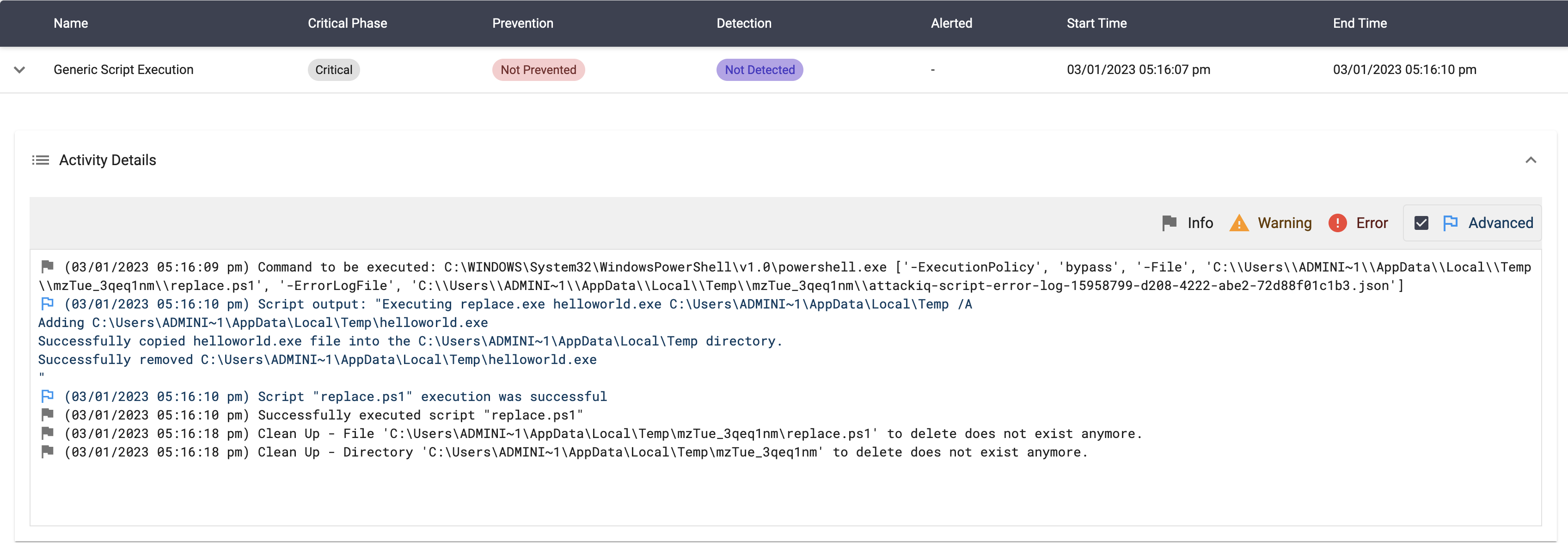The image size is (1568, 543).
Task: Click the Critical phase badge
Action: 334,70
